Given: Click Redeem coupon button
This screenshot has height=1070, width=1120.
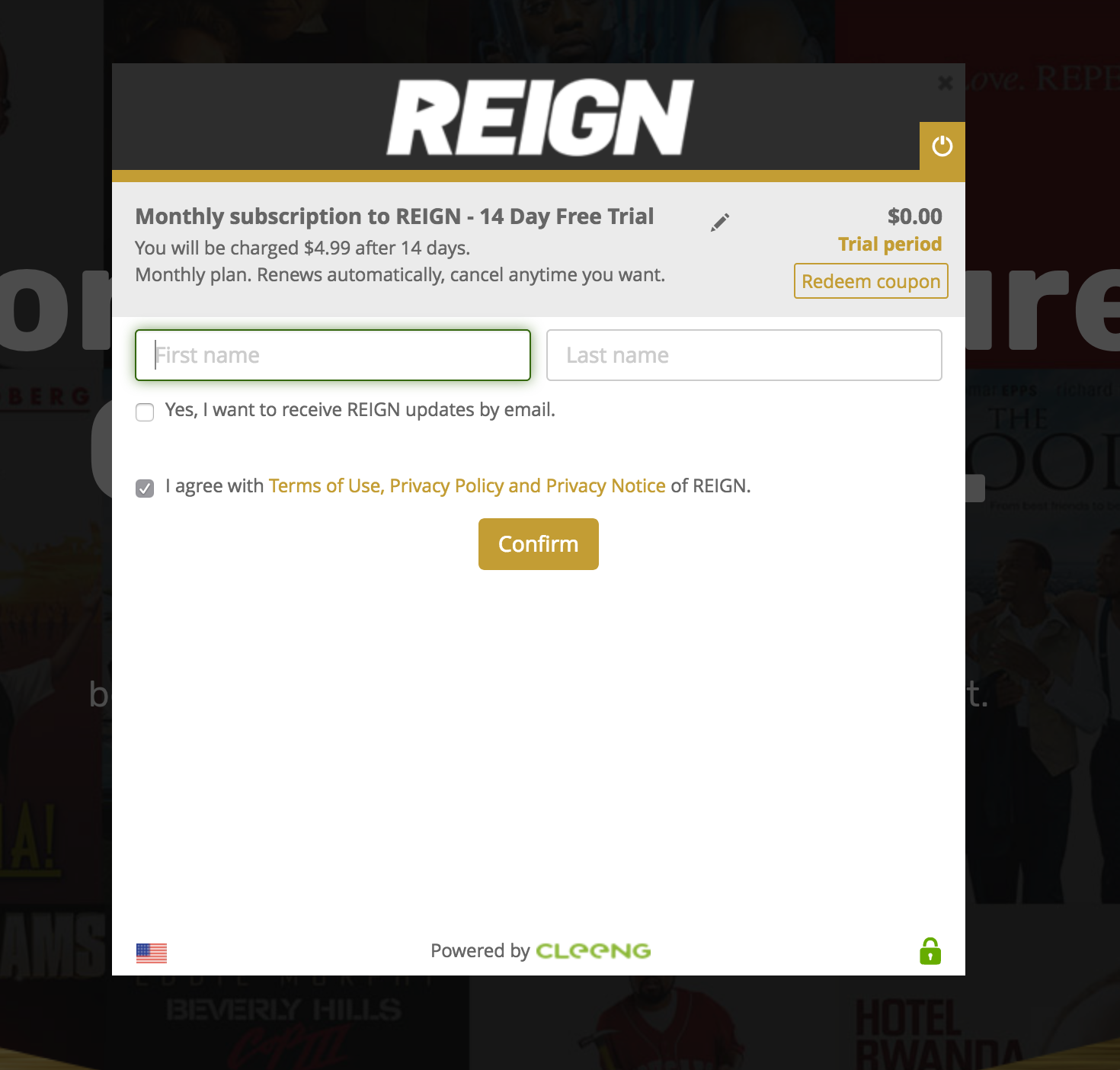Looking at the screenshot, I should point(871,281).
